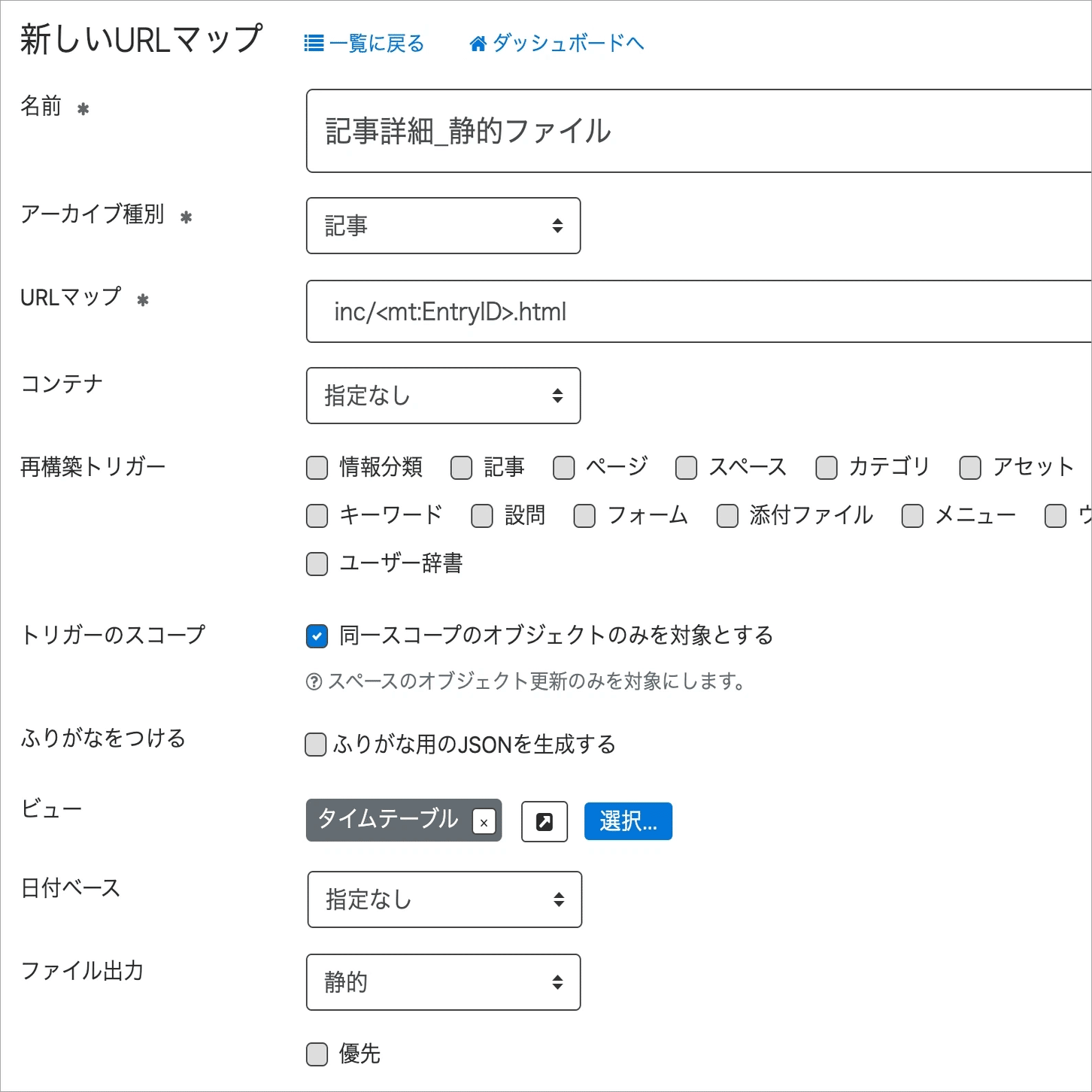Enable the 記事 rebuild trigger
Viewport: 1092px width, 1092px height.
tap(461, 467)
